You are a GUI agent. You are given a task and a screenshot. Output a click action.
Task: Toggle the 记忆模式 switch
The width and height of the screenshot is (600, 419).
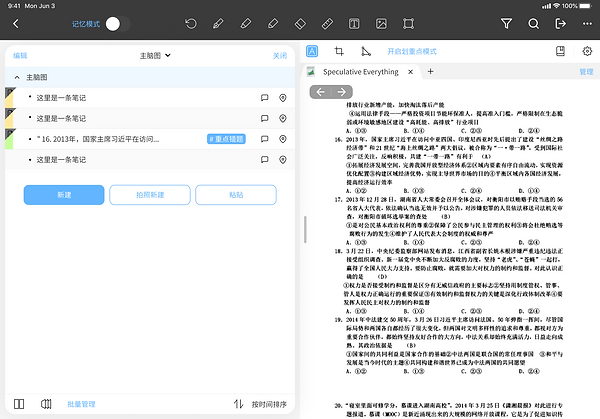point(117,24)
